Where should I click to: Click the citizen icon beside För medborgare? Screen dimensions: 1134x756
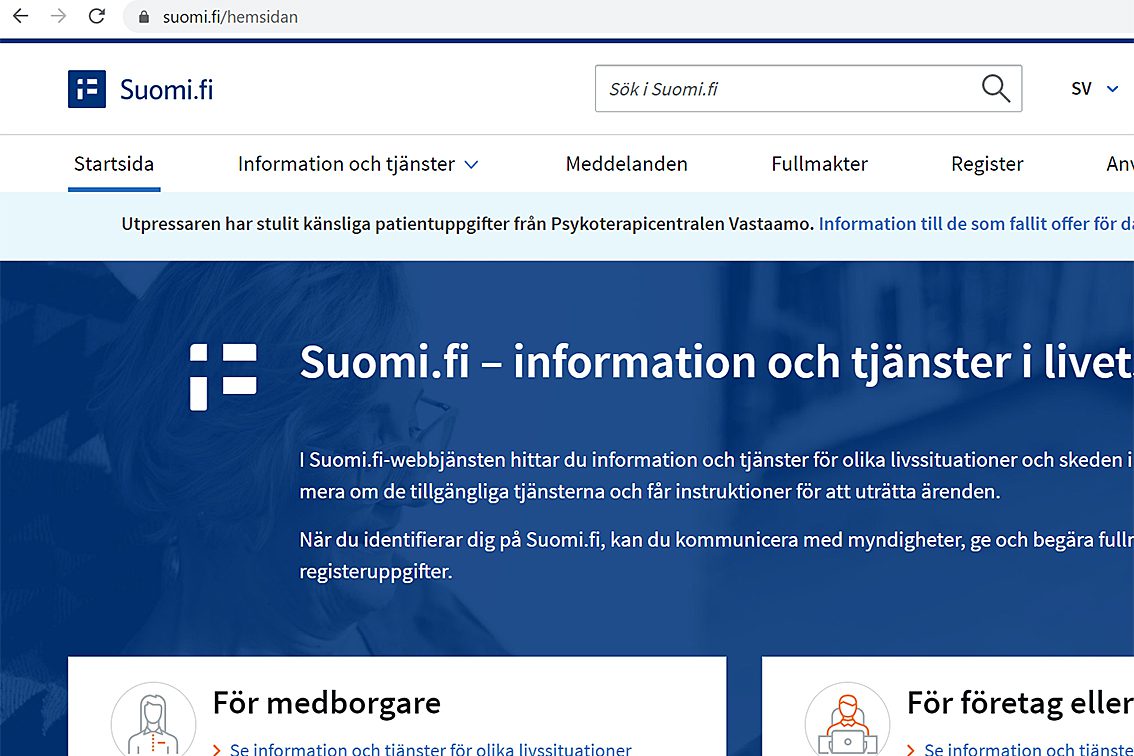pyautogui.click(x=153, y=720)
